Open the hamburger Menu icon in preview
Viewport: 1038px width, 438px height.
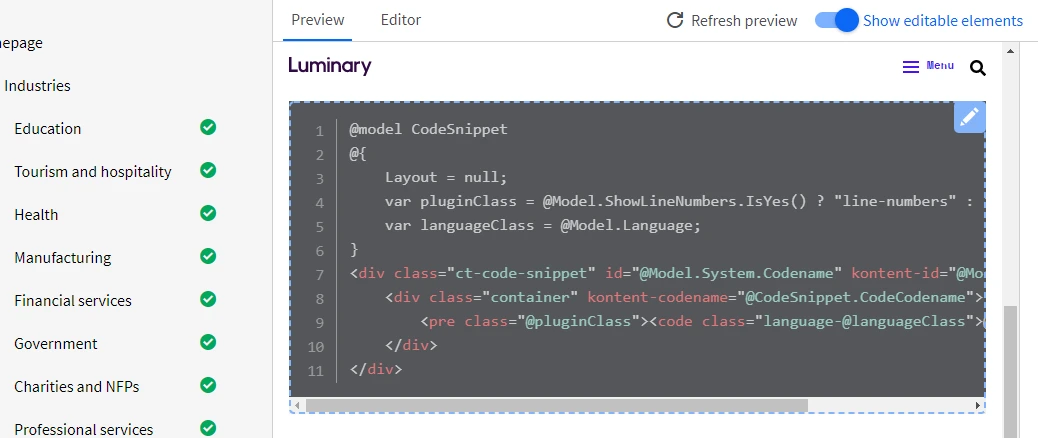(911, 67)
